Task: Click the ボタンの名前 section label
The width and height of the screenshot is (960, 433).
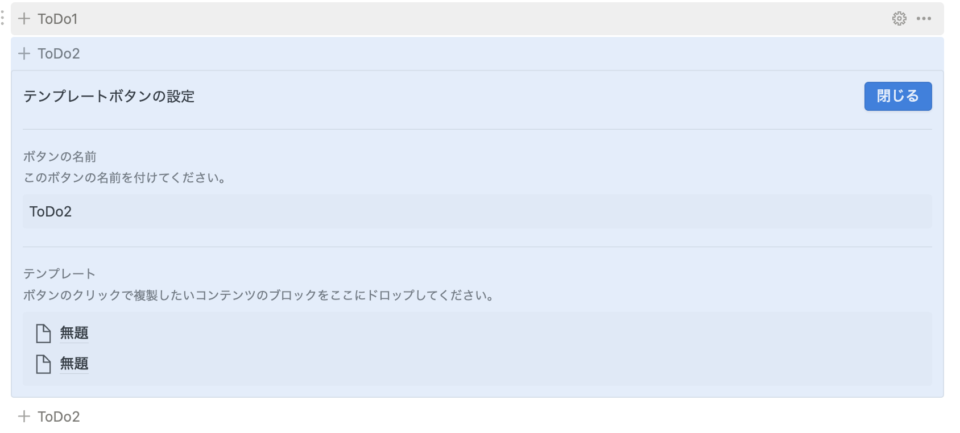Action: tap(60, 157)
